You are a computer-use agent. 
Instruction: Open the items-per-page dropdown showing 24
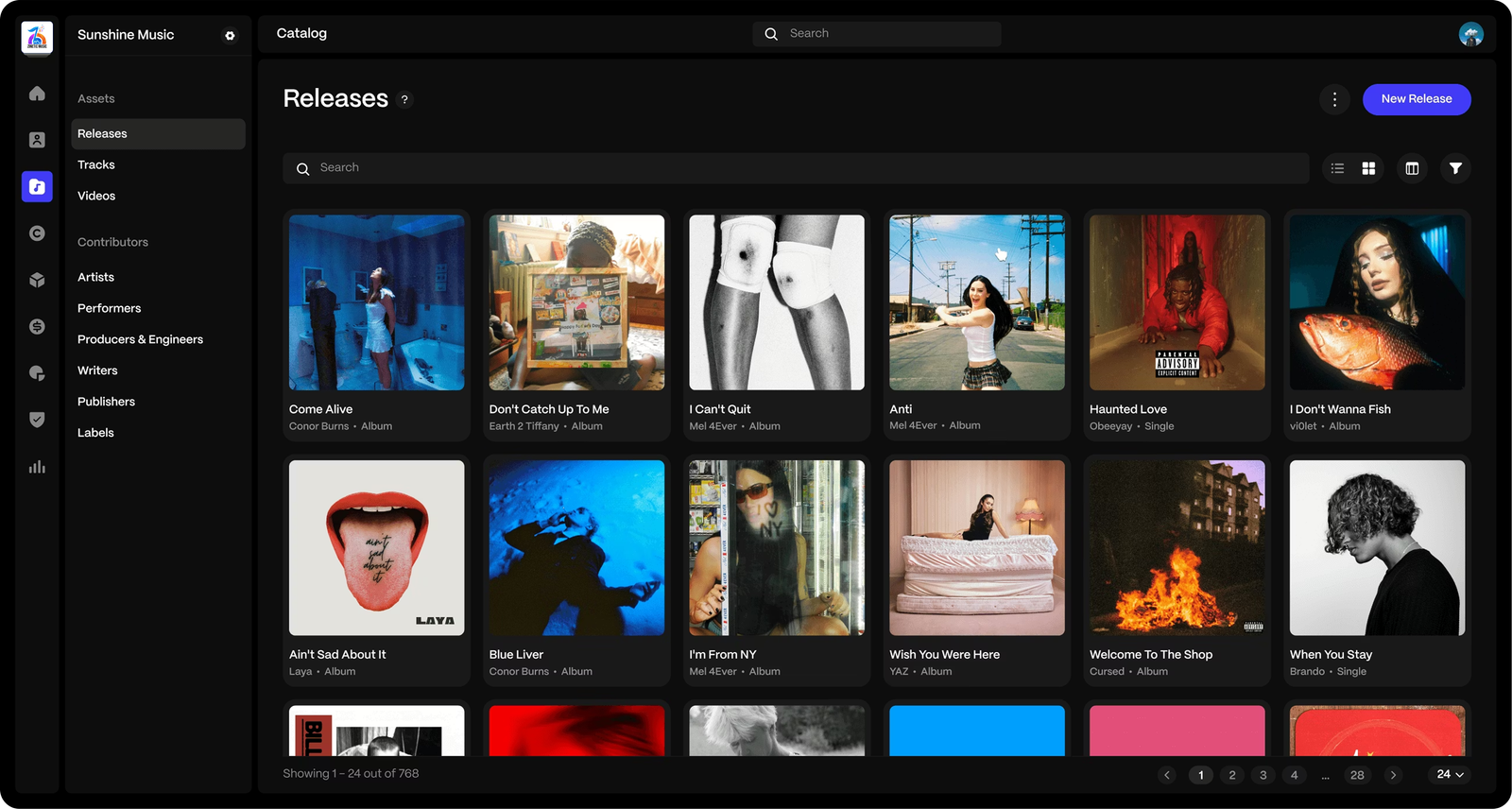point(1450,775)
